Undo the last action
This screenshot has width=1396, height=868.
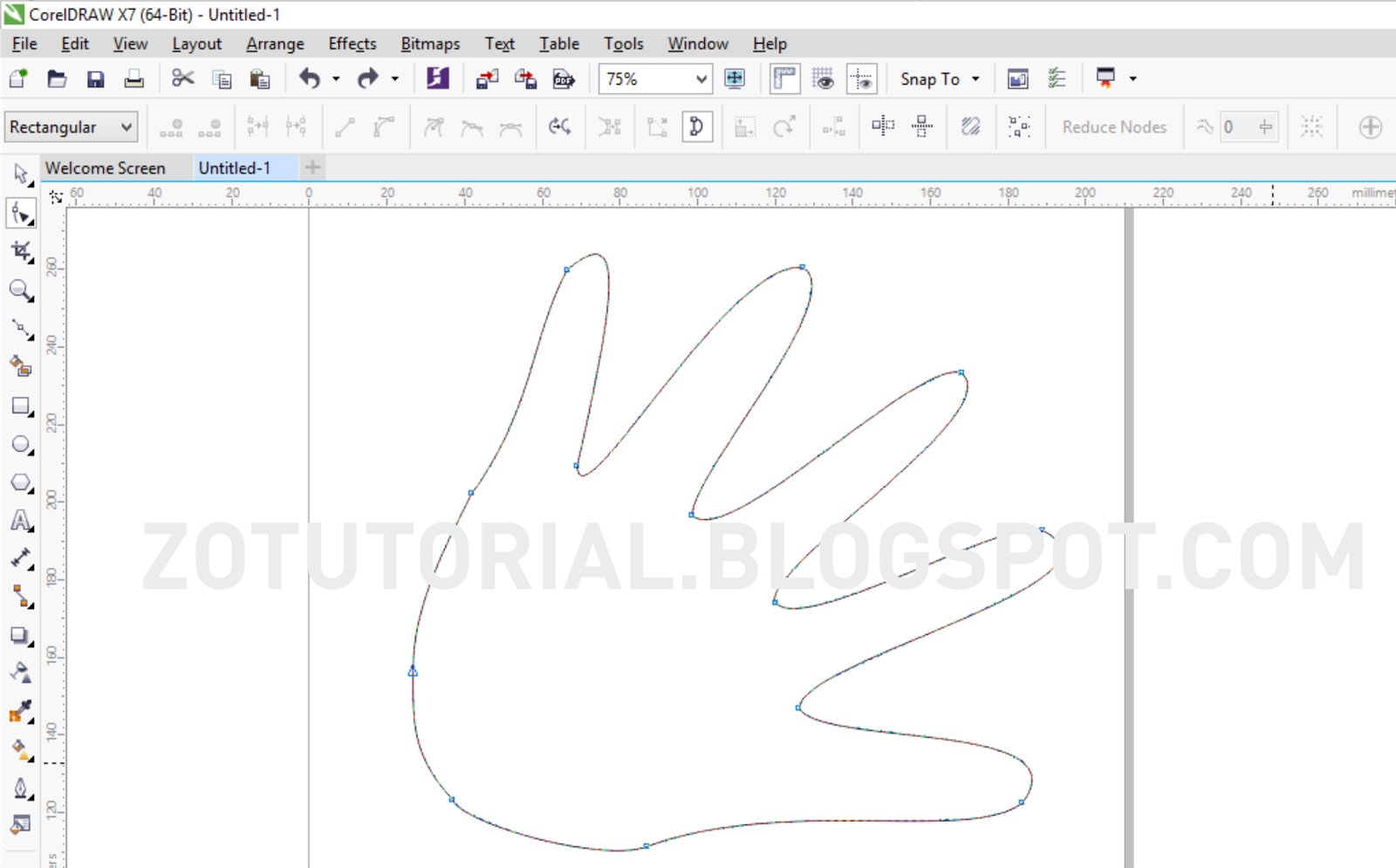[x=310, y=79]
